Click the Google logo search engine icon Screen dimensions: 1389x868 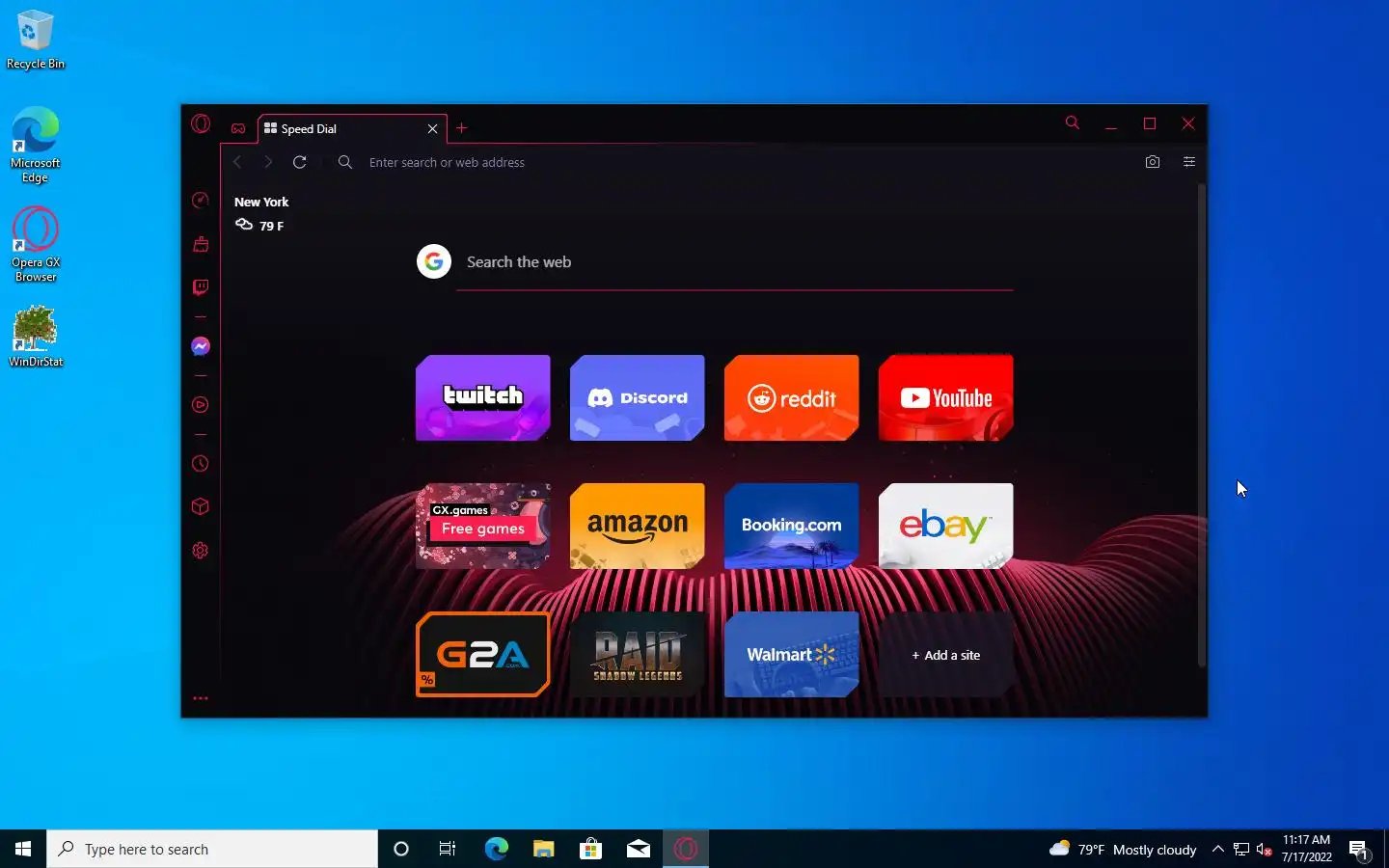[x=434, y=261]
